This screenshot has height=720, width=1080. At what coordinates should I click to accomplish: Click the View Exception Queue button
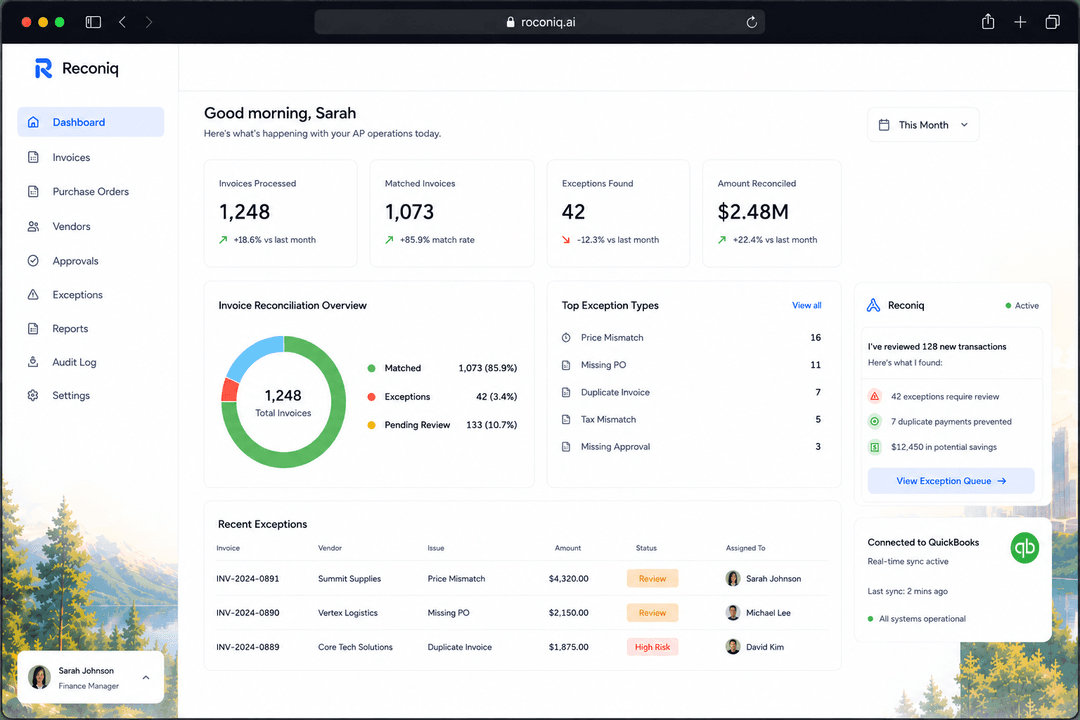coord(951,481)
